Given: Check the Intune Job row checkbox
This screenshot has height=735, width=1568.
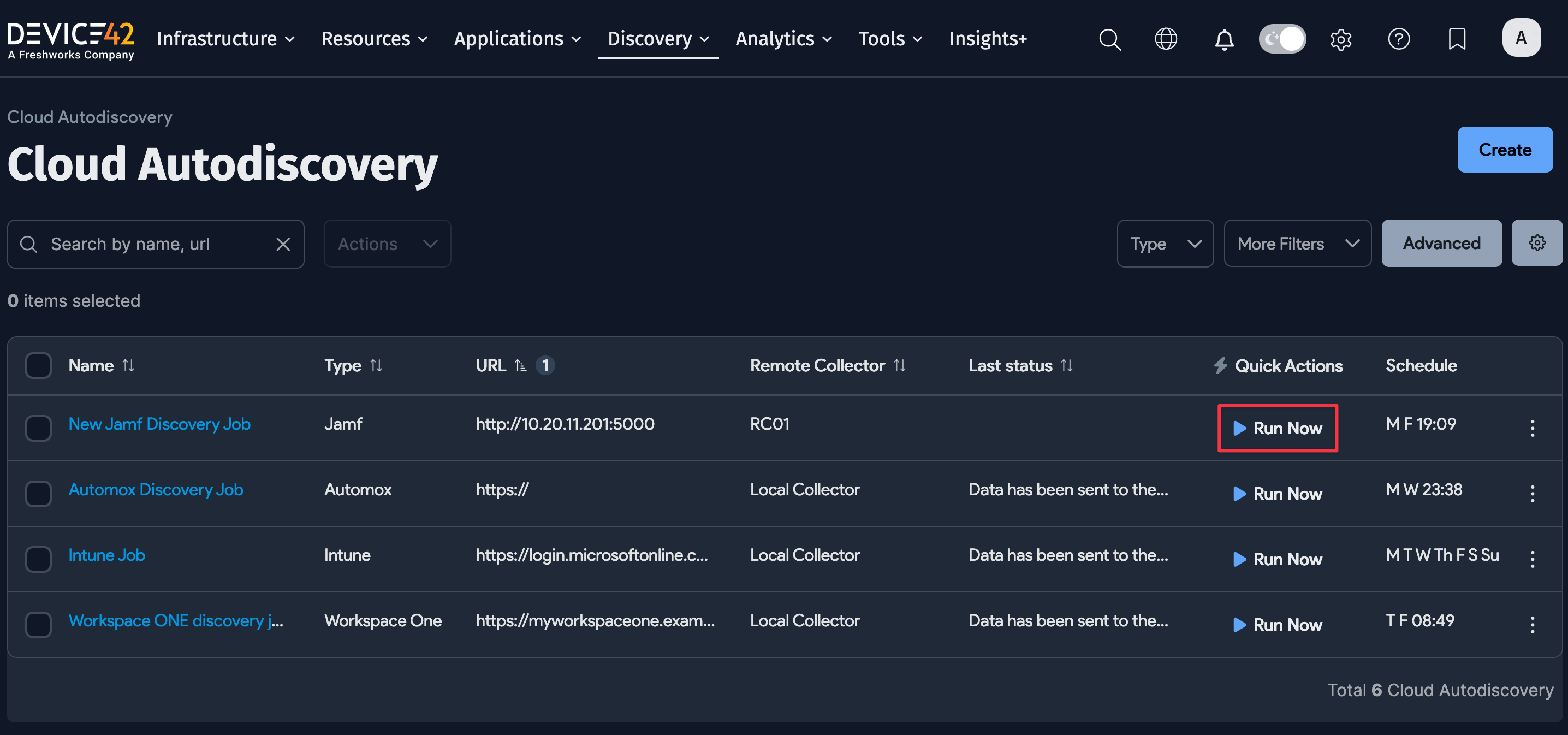Looking at the screenshot, I should tap(38, 559).
